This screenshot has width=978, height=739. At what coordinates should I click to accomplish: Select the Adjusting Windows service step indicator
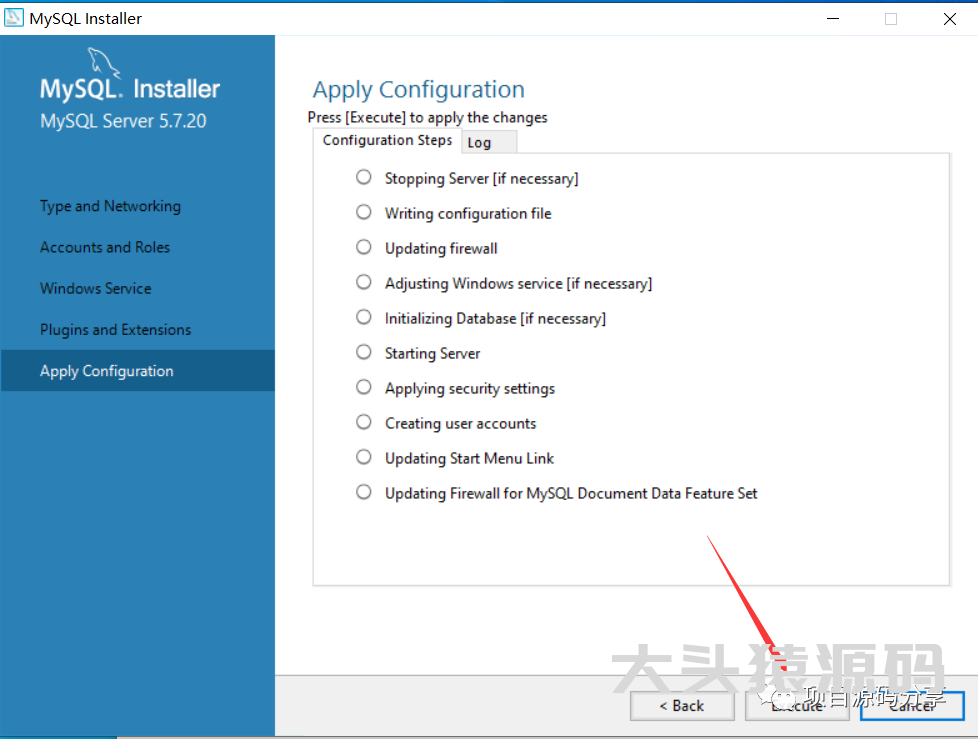[364, 283]
